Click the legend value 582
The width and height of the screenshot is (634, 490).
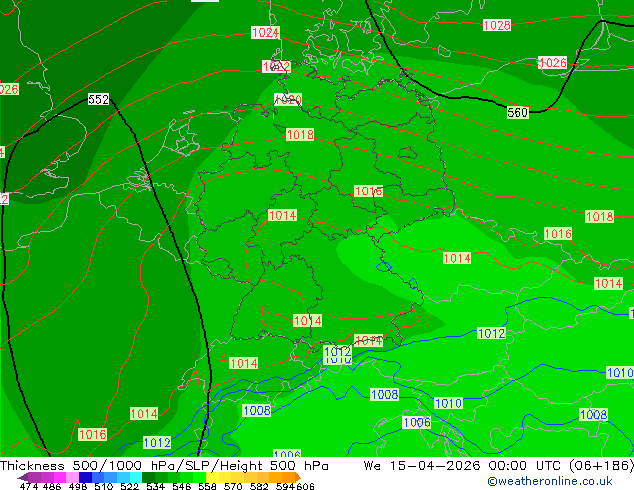[x=259, y=486]
